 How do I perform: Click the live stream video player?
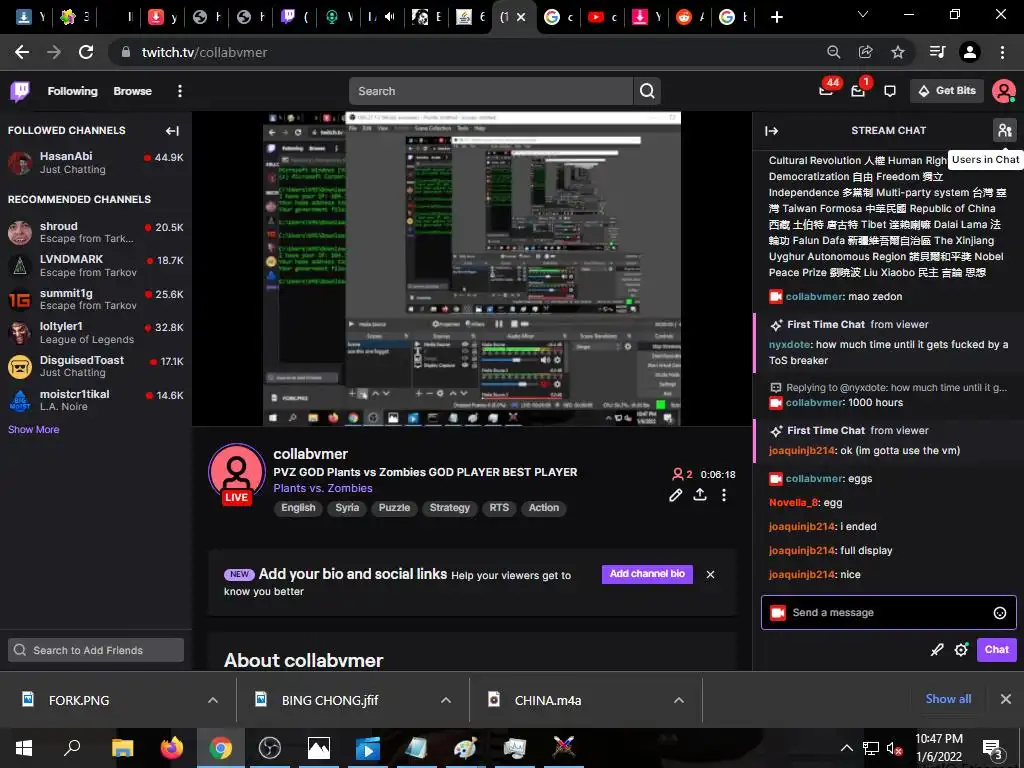[x=472, y=269]
